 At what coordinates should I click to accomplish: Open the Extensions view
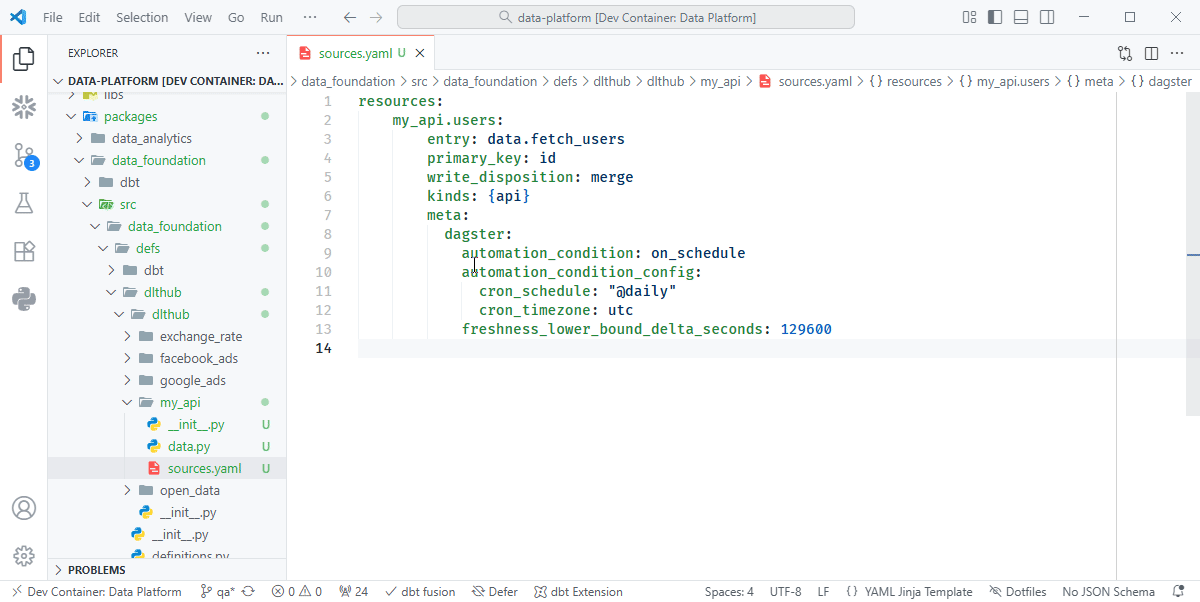tap(24, 250)
